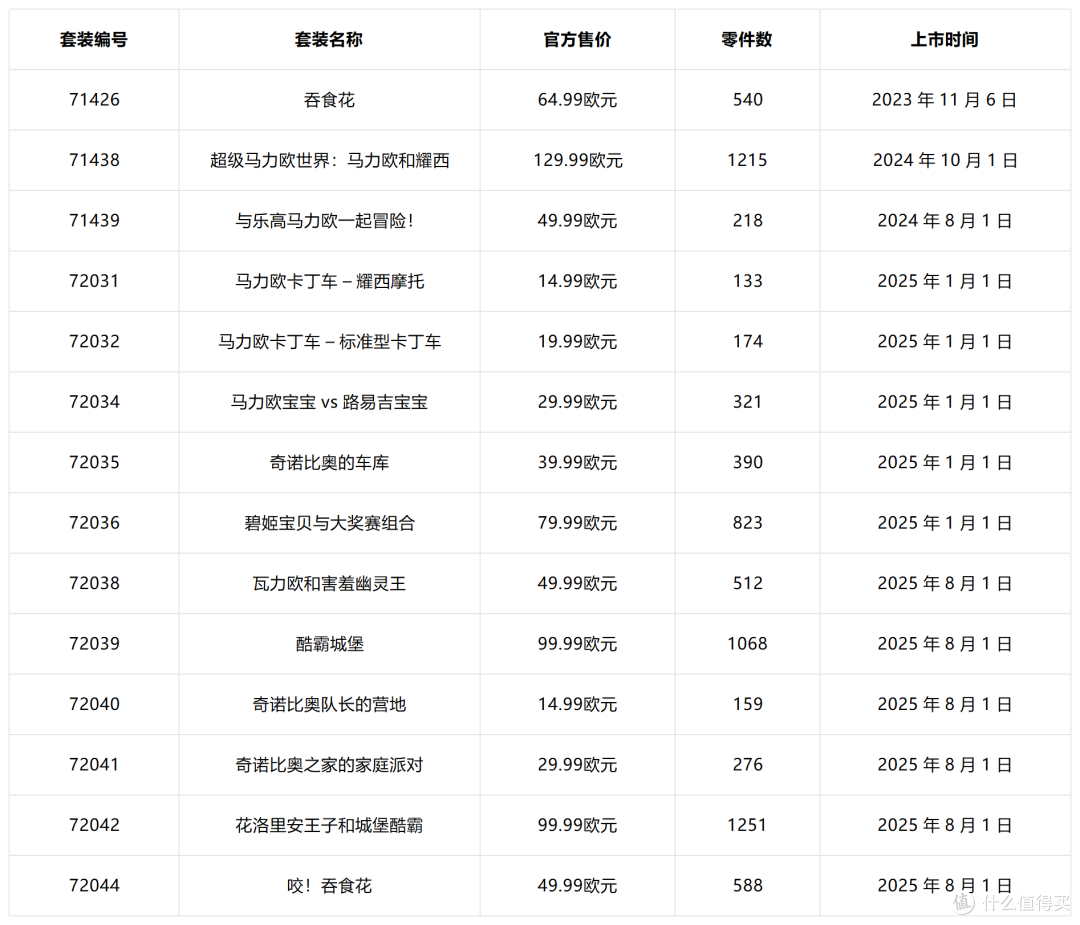Click set name 超级马力欧世界：马力欧和耀西
This screenshot has height=925, width=1080.
click(x=329, y=160)
